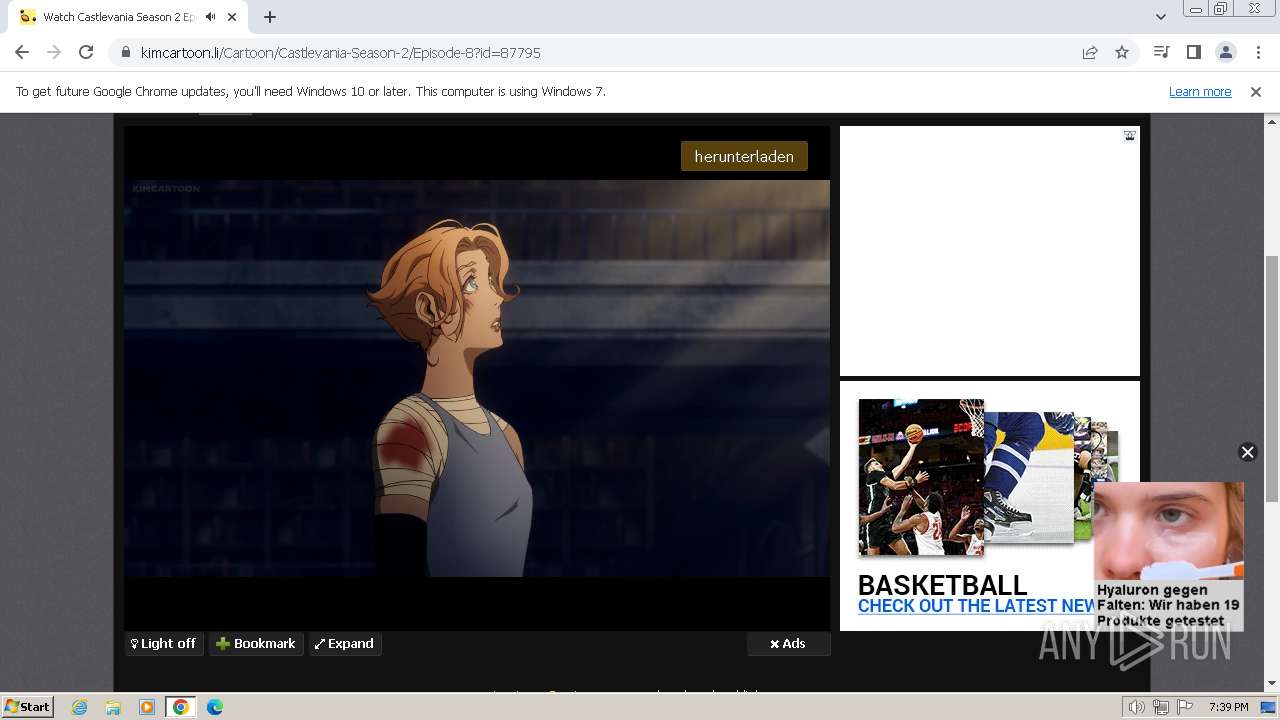
Task: Select the Watch Castlevania Season 2 tab
Action: [118, 17]
